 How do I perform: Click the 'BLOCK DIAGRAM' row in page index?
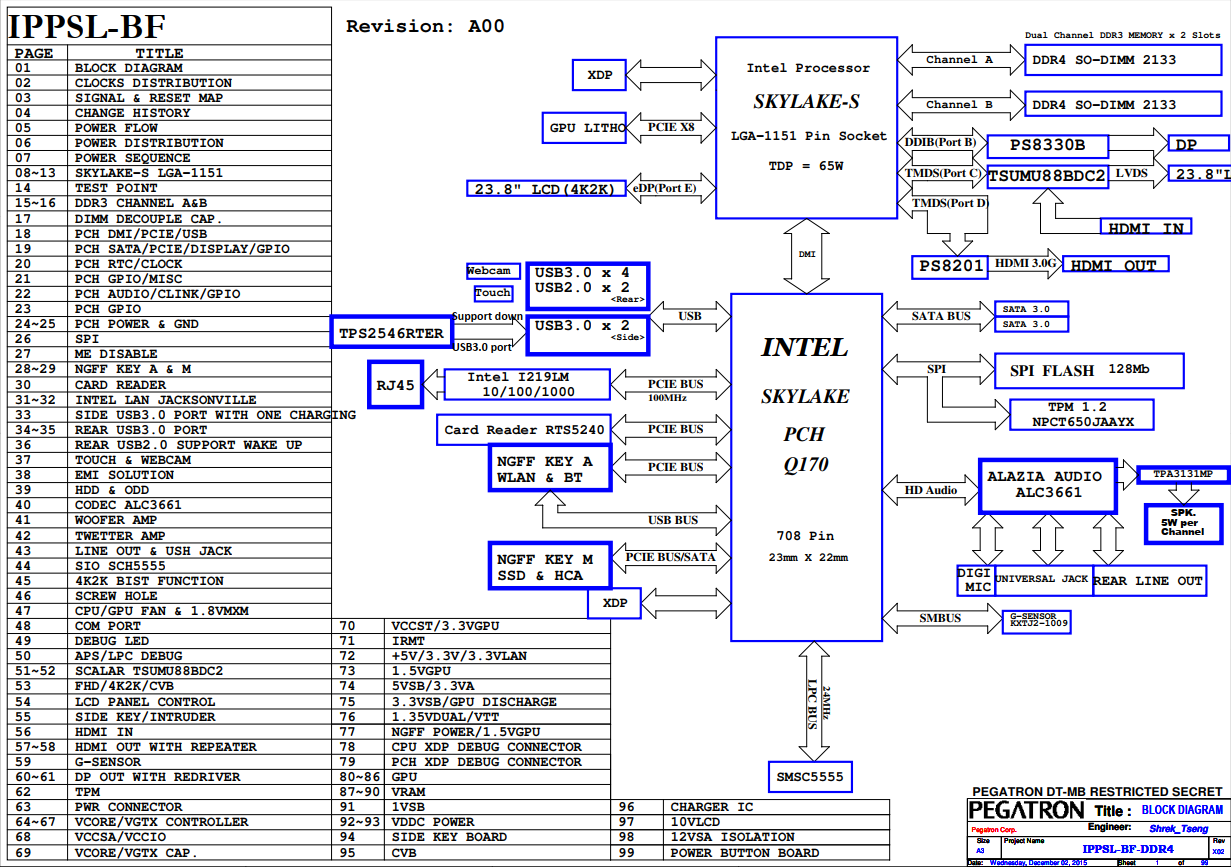tap(170, 68)
